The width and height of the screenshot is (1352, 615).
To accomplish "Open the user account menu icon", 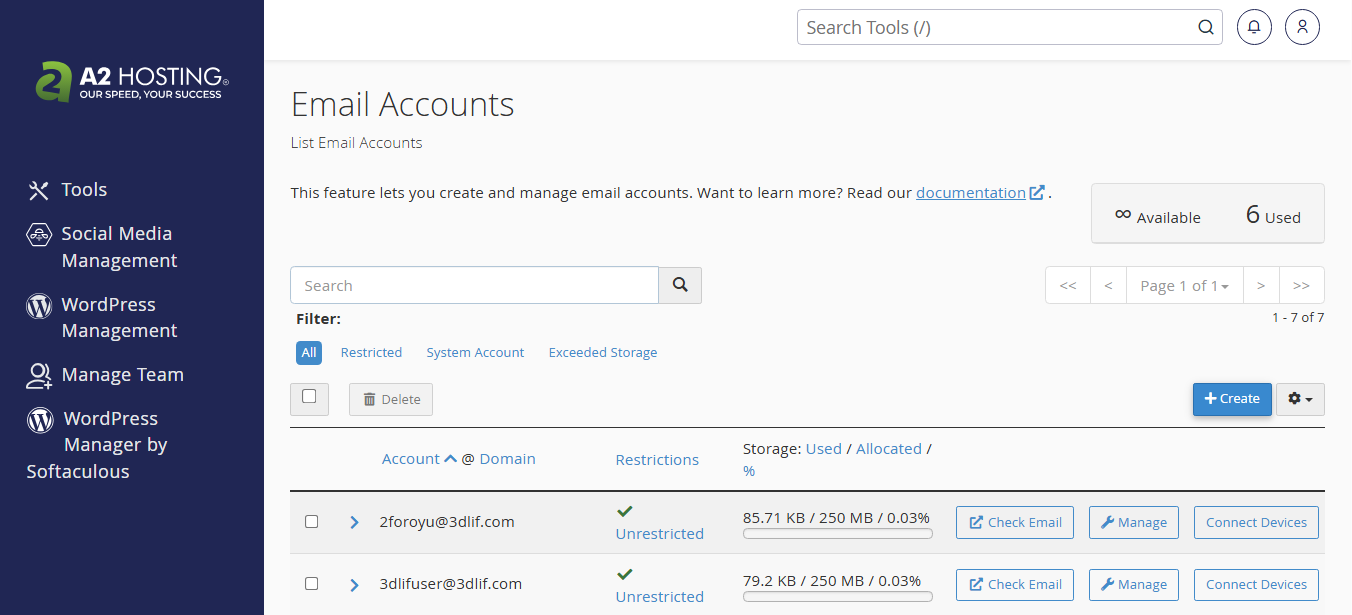I will pos(1302,26).
